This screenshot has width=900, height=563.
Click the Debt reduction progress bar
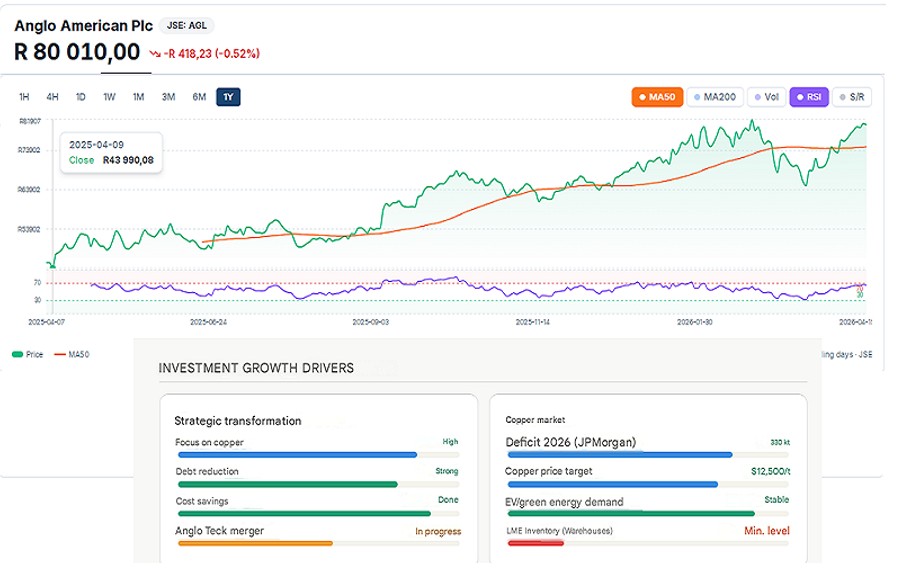click(x=319, y=484)
